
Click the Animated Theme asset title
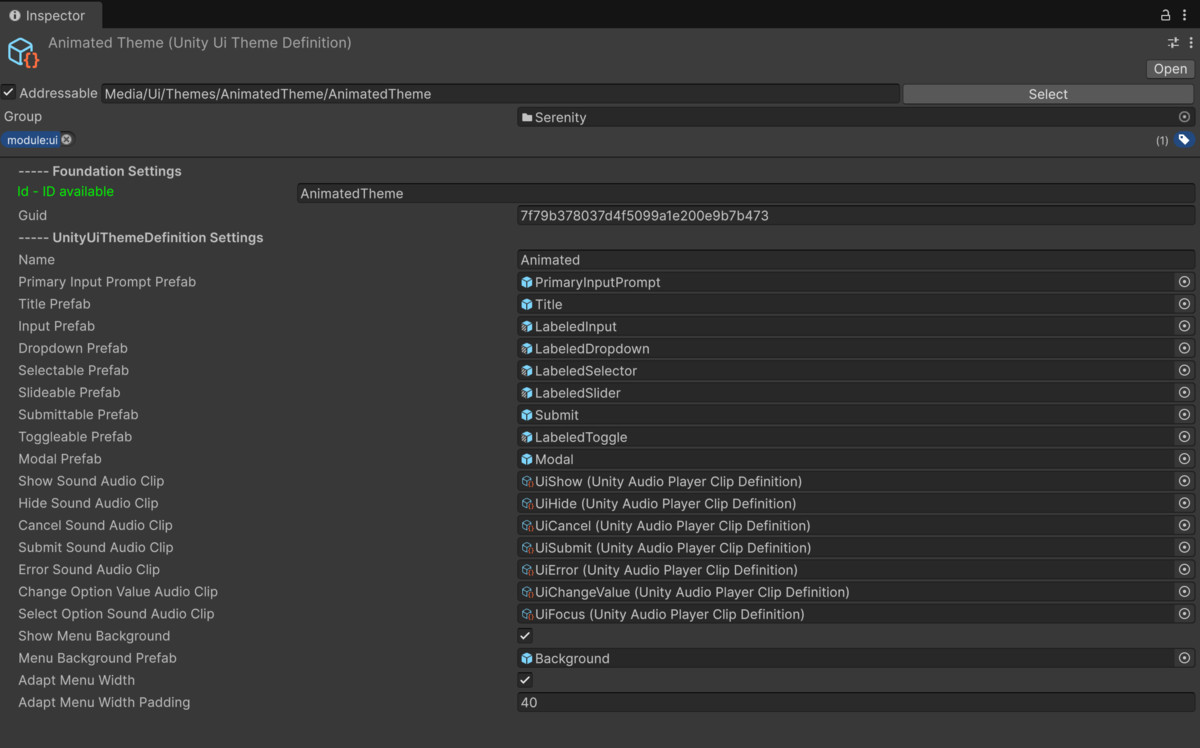[200, 43]
